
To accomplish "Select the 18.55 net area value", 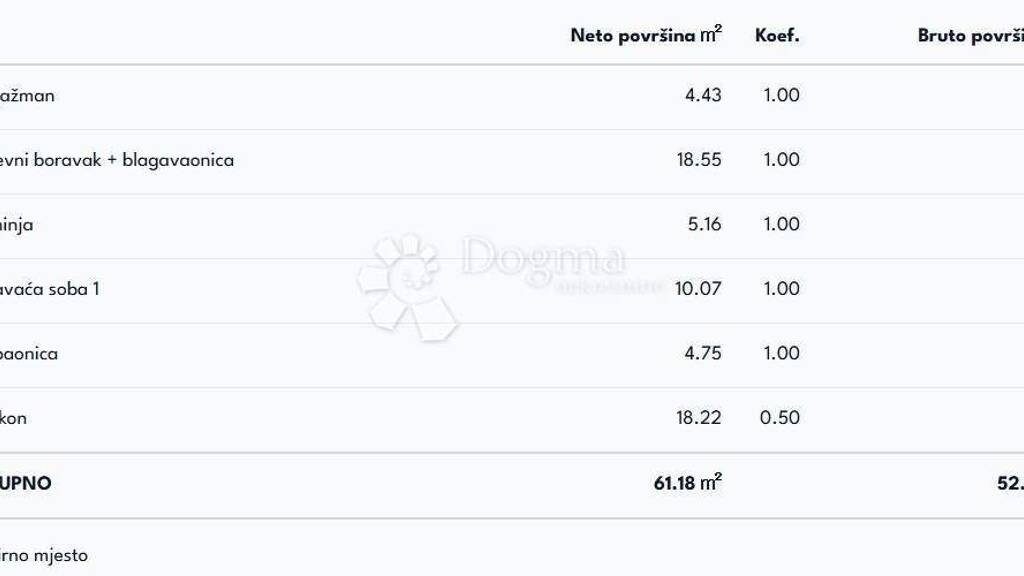I will tap(699, 160).
